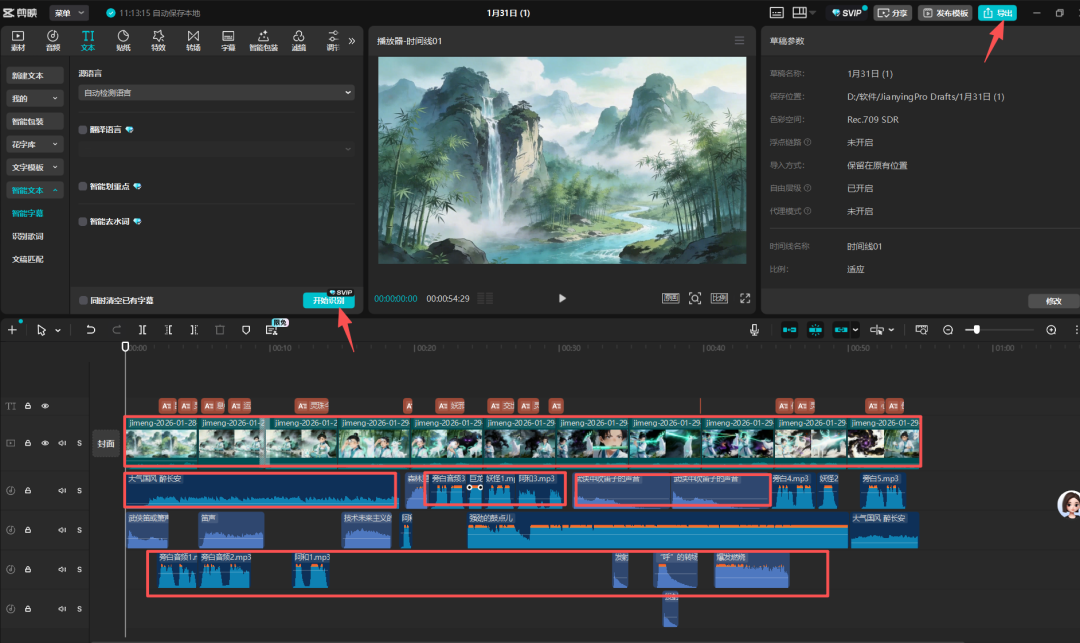The image size is (1080, 643).
Task: Click the delete trash icon in timeline toolbar
Action: pyautogui.click(x=220, y=329)
